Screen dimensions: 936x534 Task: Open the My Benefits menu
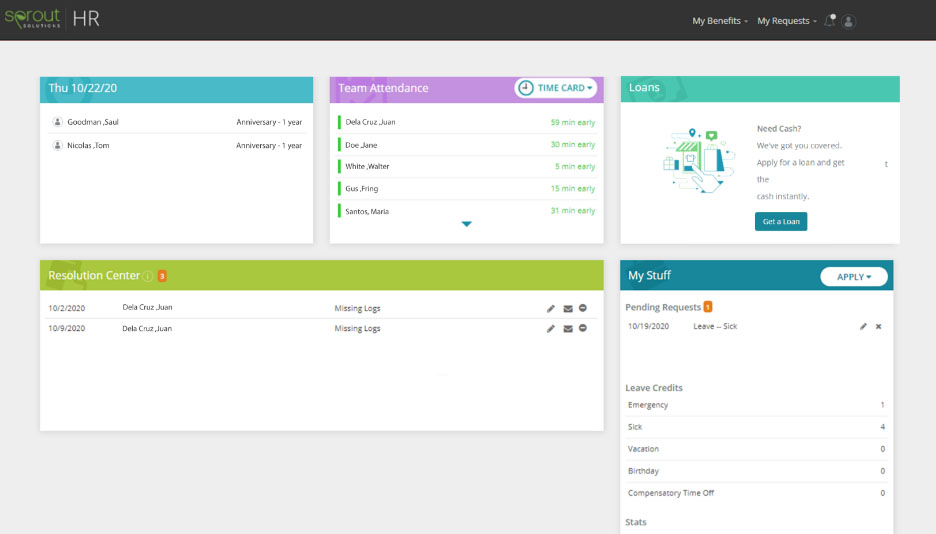(719, 21)
